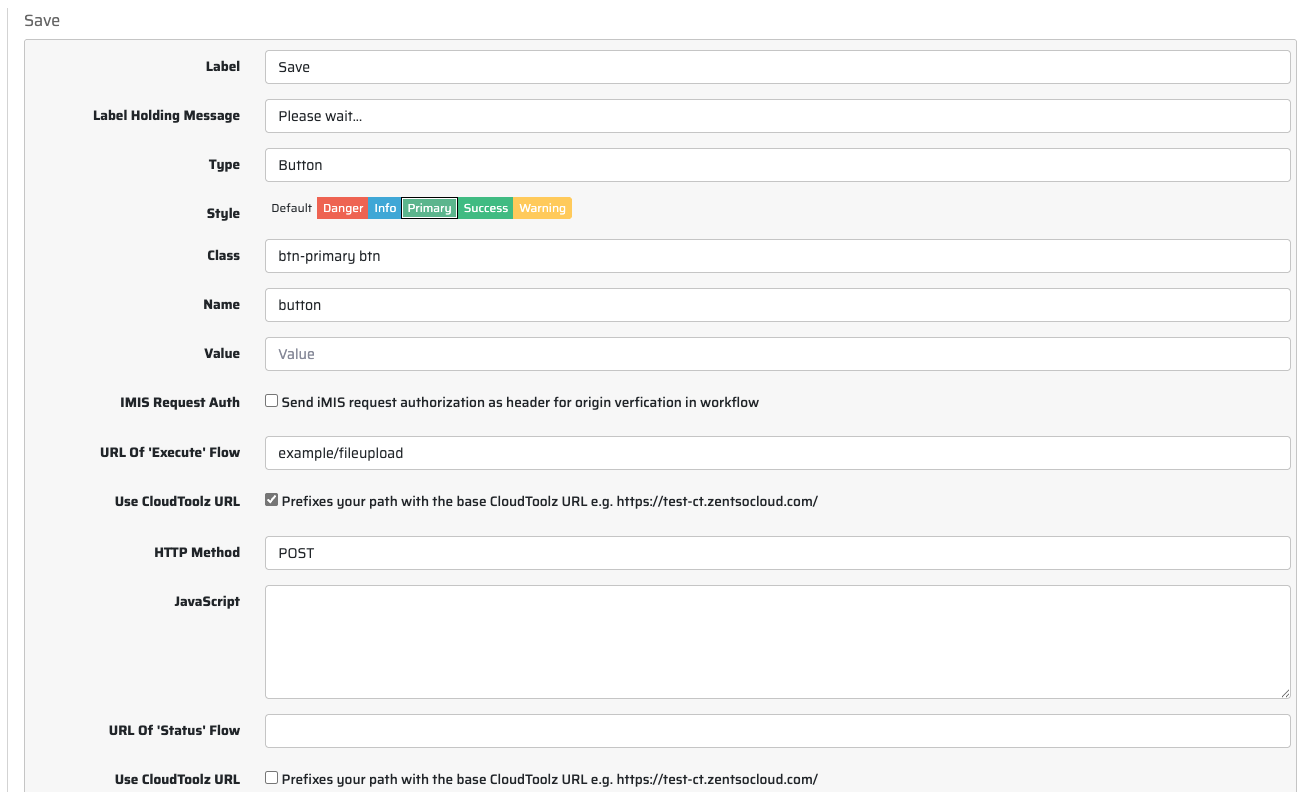The width and height of the screenshot is (1303, 792).
Task: Choose the Success style swatch
Action: tap(486, 208)
